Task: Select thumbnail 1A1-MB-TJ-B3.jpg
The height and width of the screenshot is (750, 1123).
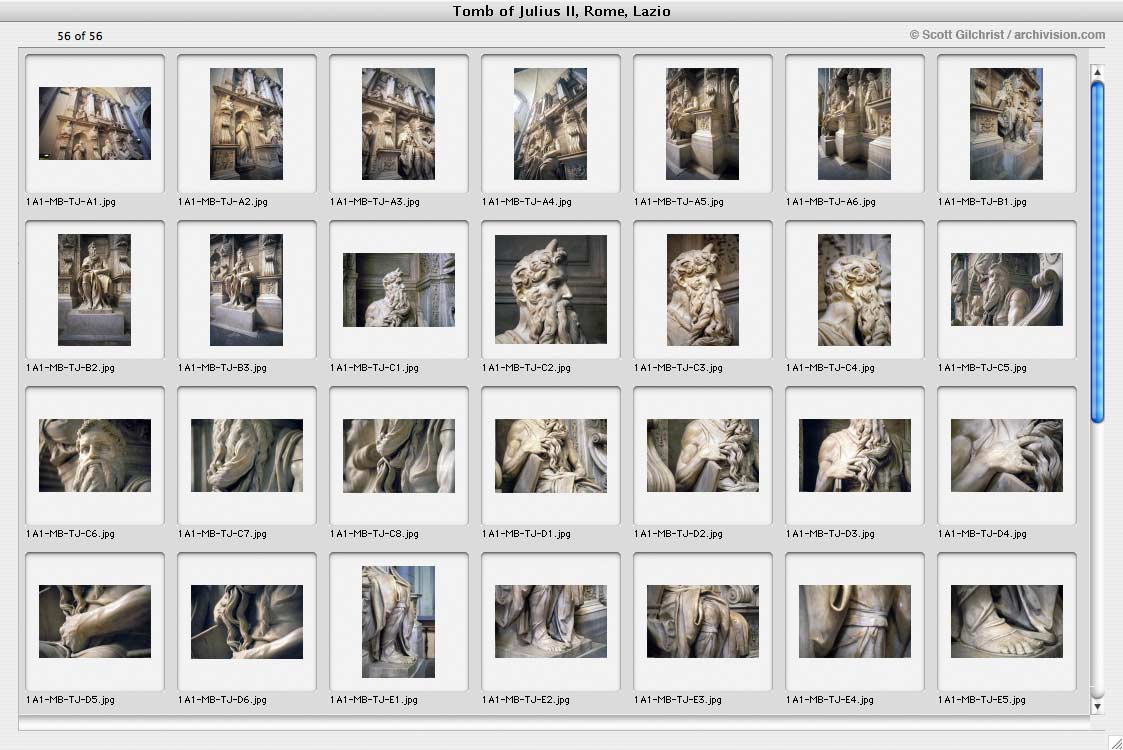Action: [x=246, y=289]
